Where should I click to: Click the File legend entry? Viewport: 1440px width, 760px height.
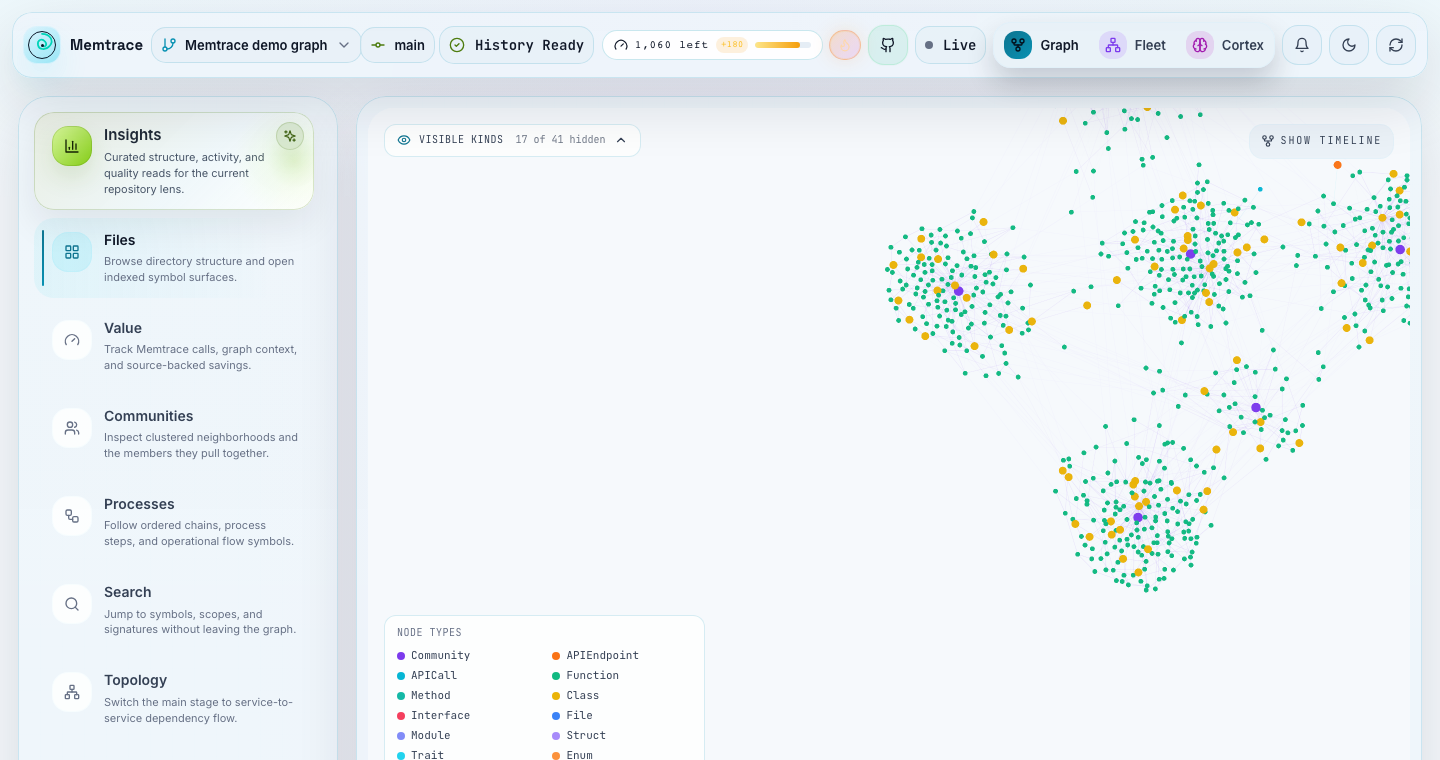[572, 716]
